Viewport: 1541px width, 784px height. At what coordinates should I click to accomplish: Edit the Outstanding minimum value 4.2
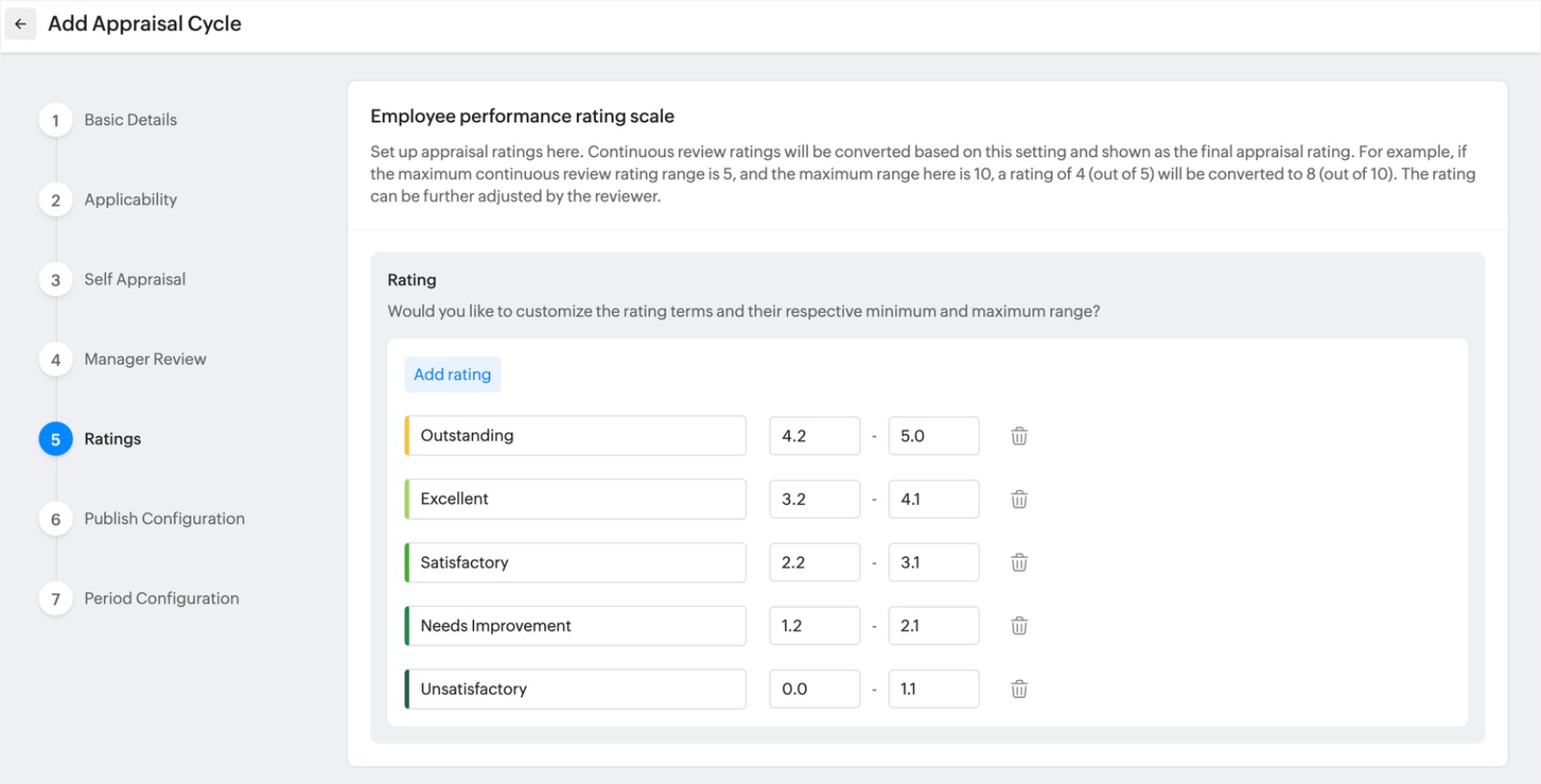(813, 436)
